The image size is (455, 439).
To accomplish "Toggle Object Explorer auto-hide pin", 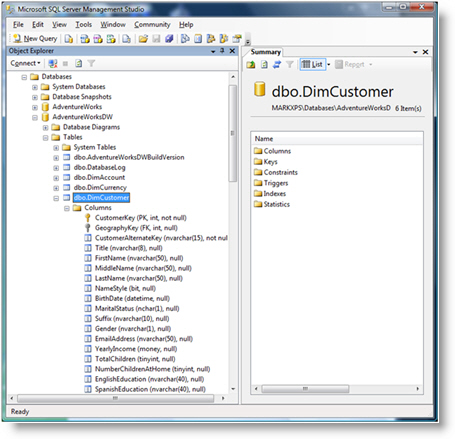I will pyautogui.click(x=222, y=51).
